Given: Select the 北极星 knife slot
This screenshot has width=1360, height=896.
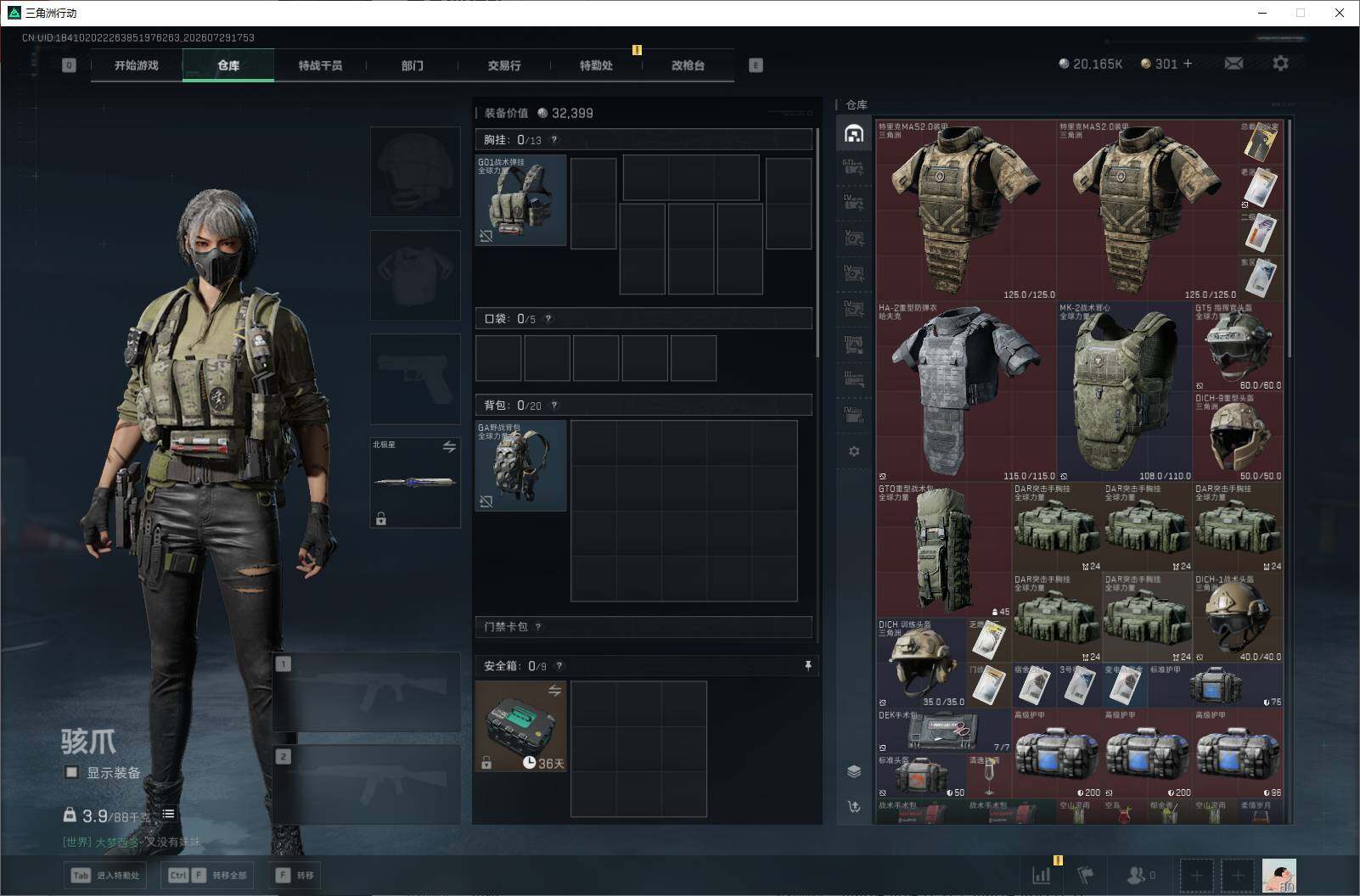Looking at the screenshot, I should (415, 482).
